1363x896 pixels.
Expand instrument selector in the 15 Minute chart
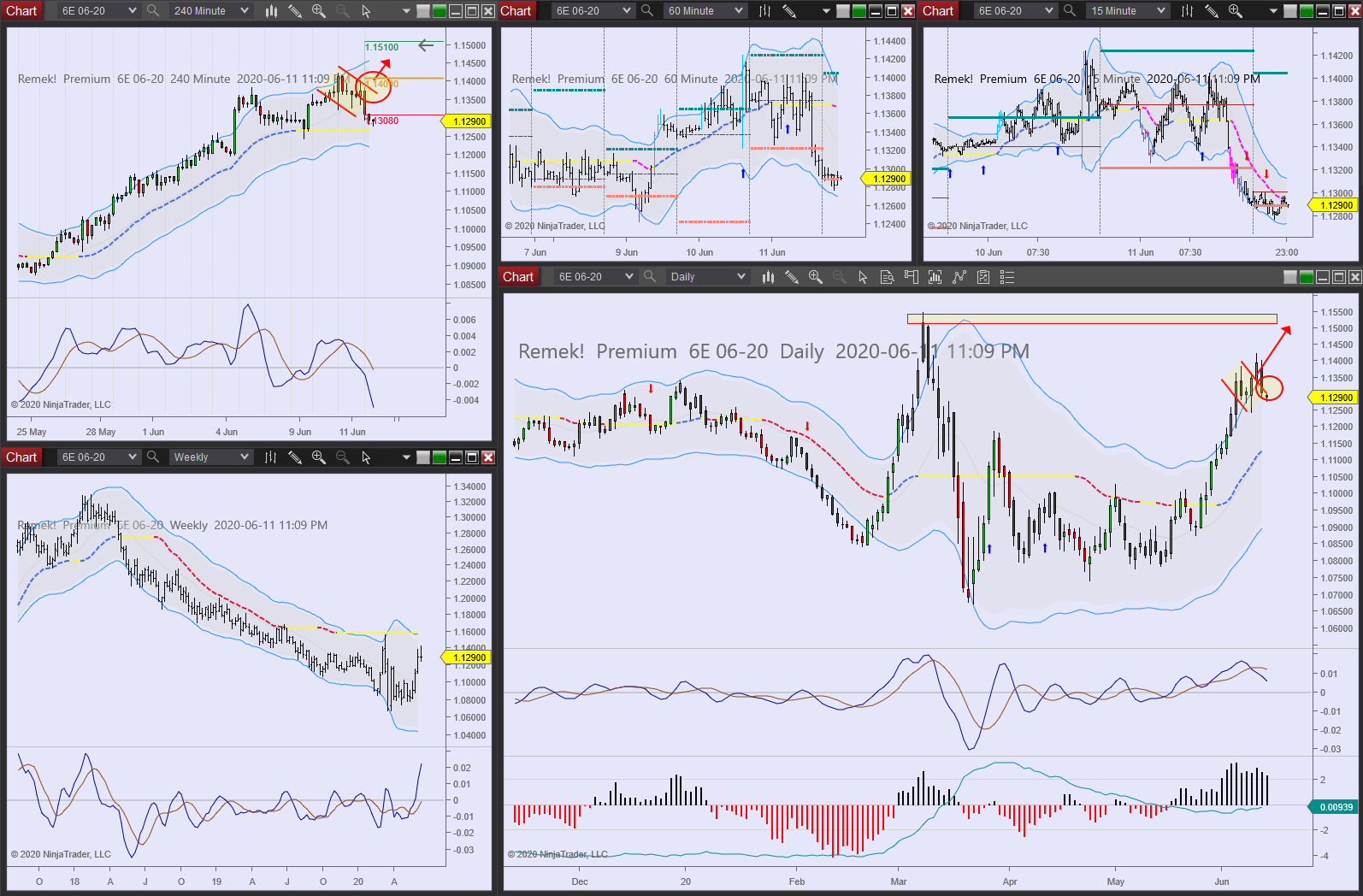click(x=1015, y=10)
